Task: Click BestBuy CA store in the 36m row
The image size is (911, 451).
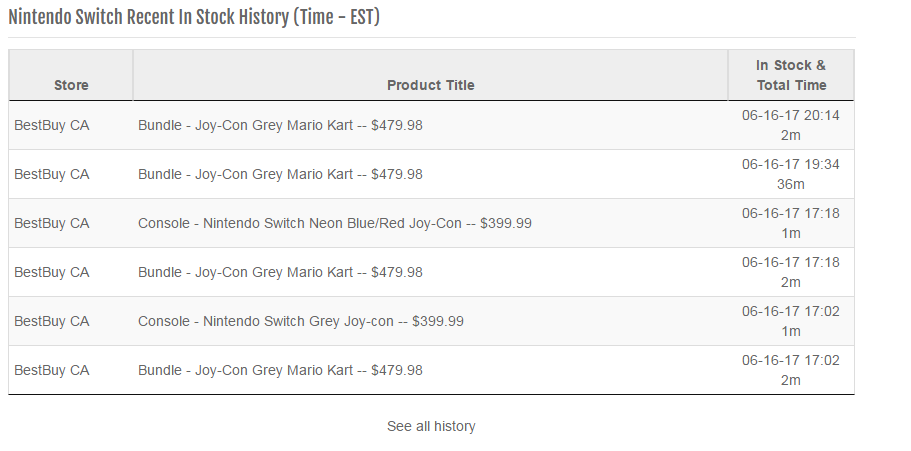Action: pos(52,174)
